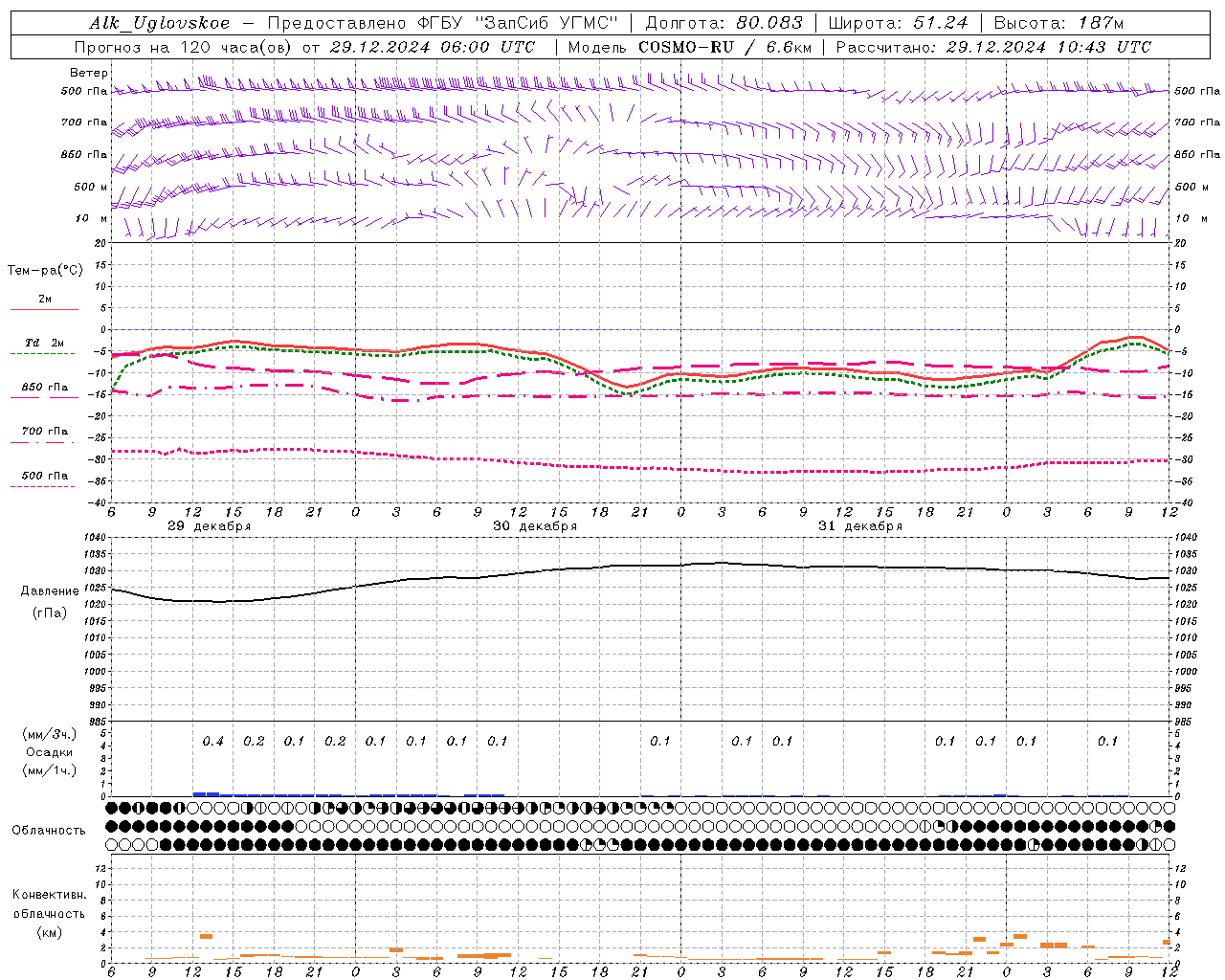
Task: Click the Модель COSMO-RU / 6.6км label
Action: (x=689, y=47)
